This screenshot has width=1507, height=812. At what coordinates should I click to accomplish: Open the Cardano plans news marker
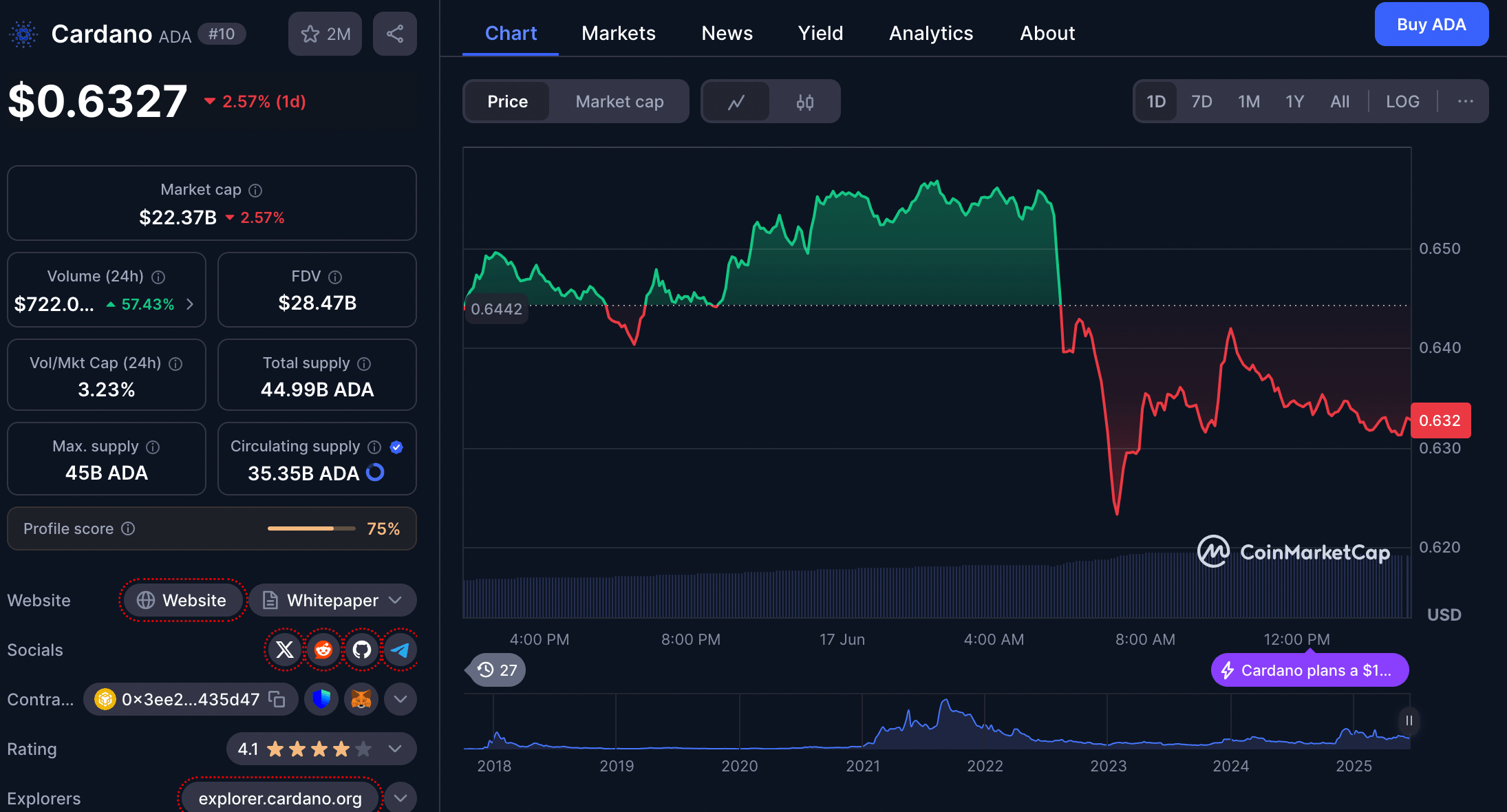pos(1310,670)
